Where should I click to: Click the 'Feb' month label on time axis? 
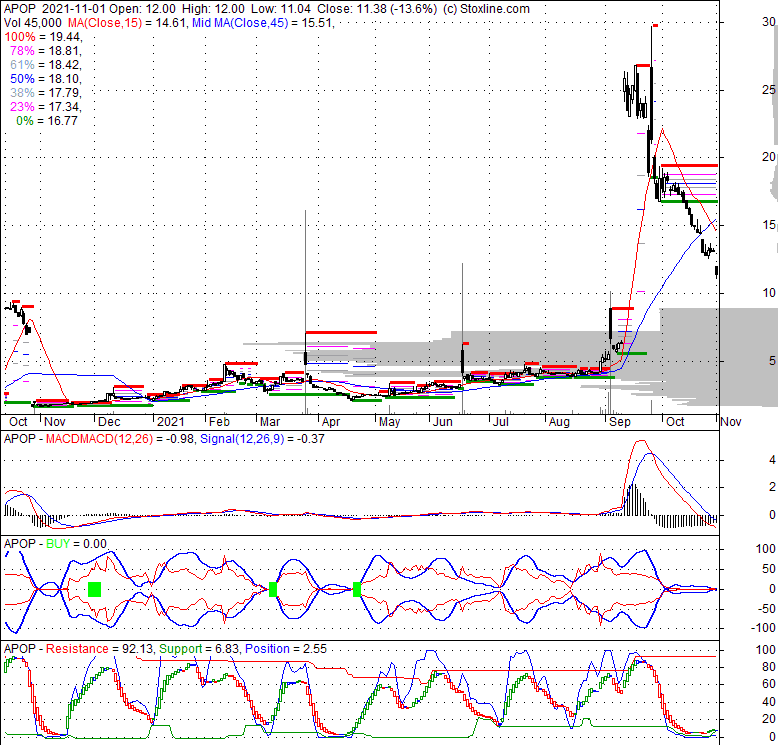click(x=219, y=422)
